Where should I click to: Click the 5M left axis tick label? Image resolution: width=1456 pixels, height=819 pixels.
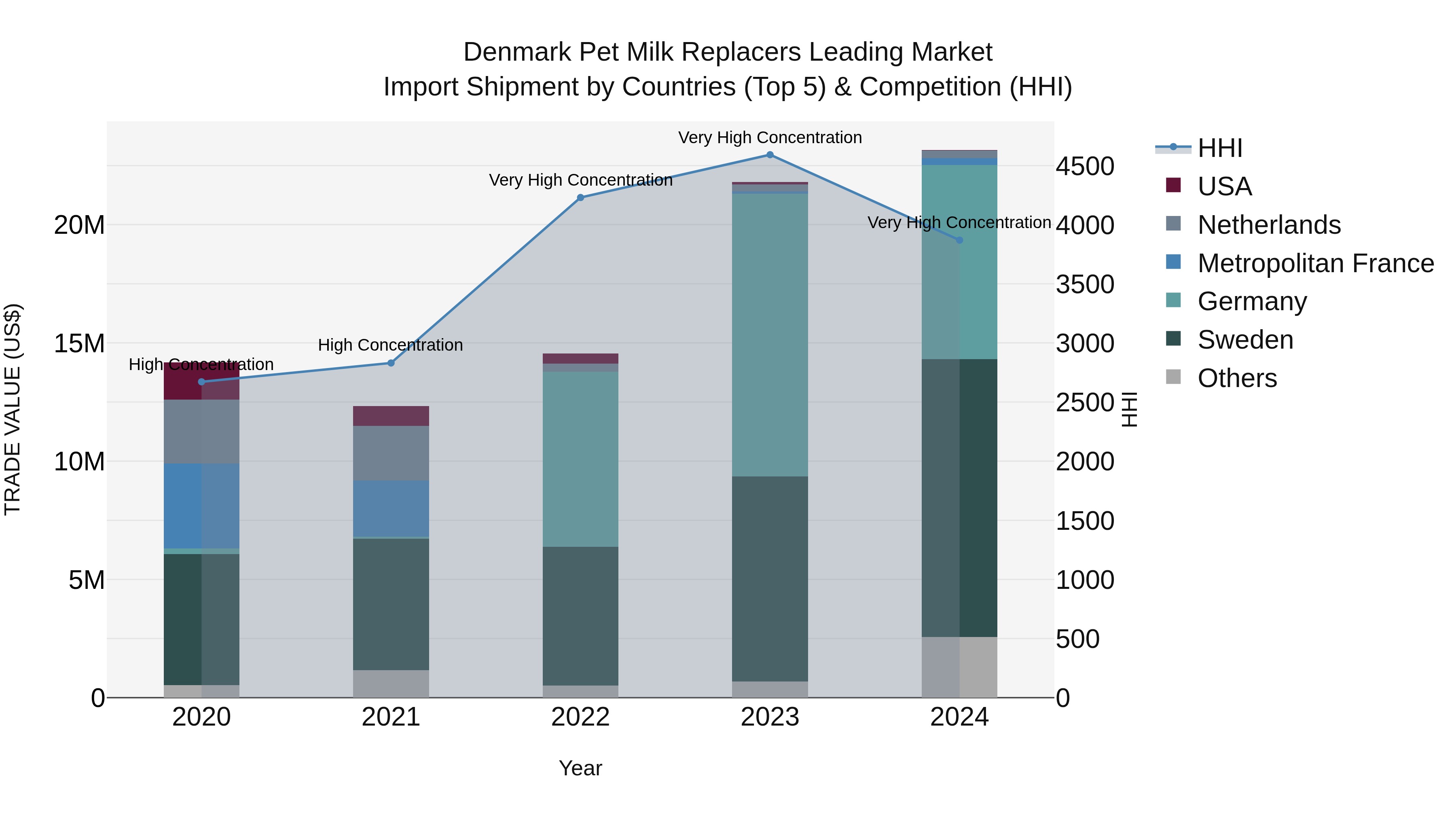tap(87, 580)
